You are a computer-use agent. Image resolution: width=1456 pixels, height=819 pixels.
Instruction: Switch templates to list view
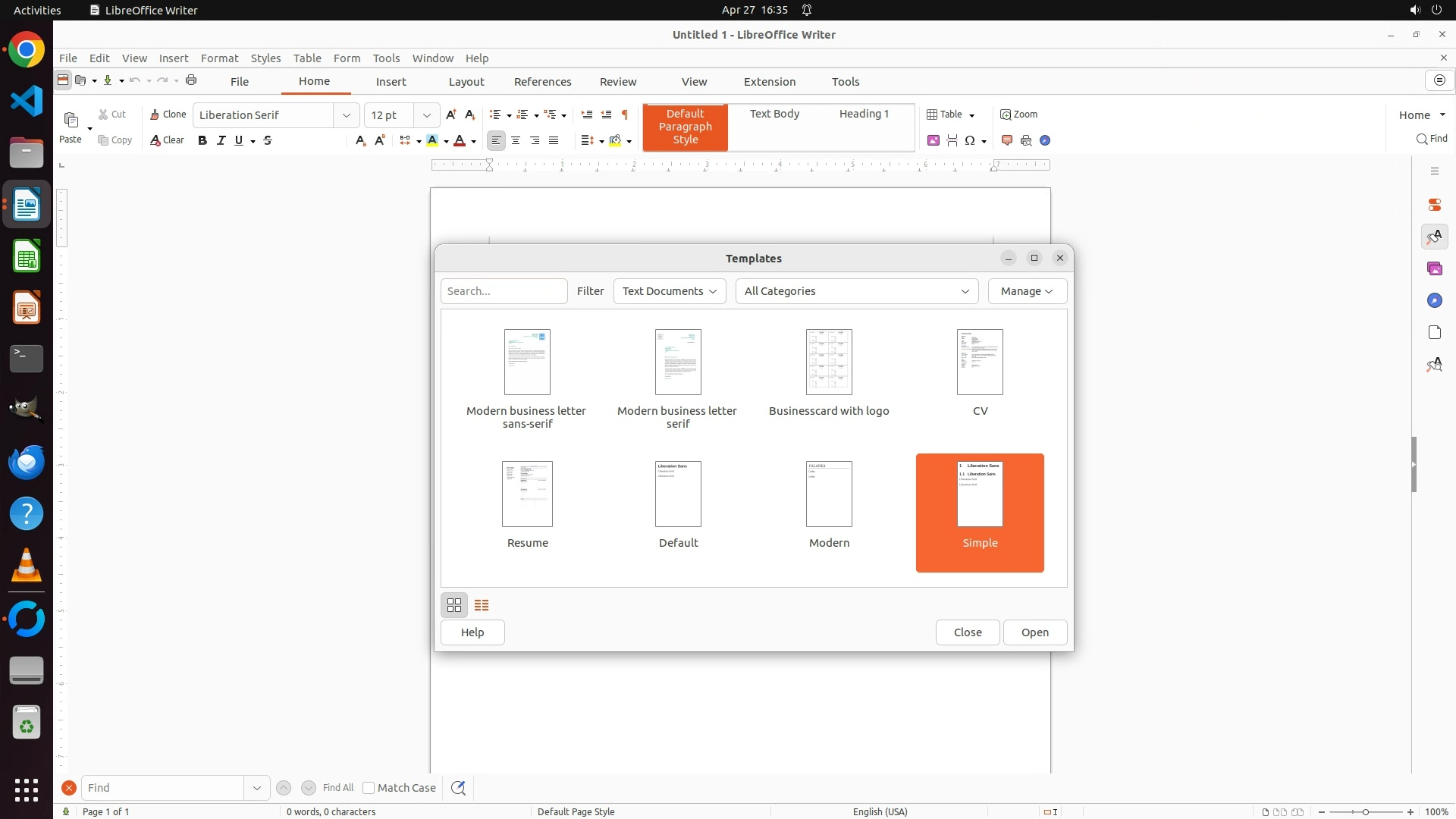(482, 605)
